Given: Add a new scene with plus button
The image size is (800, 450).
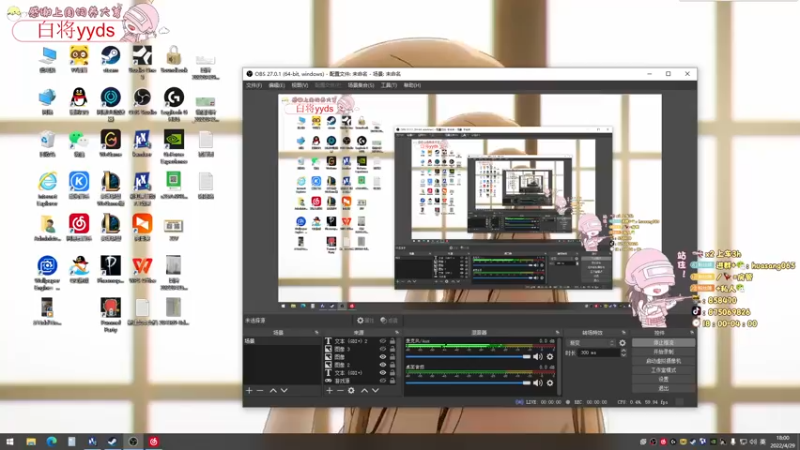Looking at the screenshot, I should coord(249,390).
